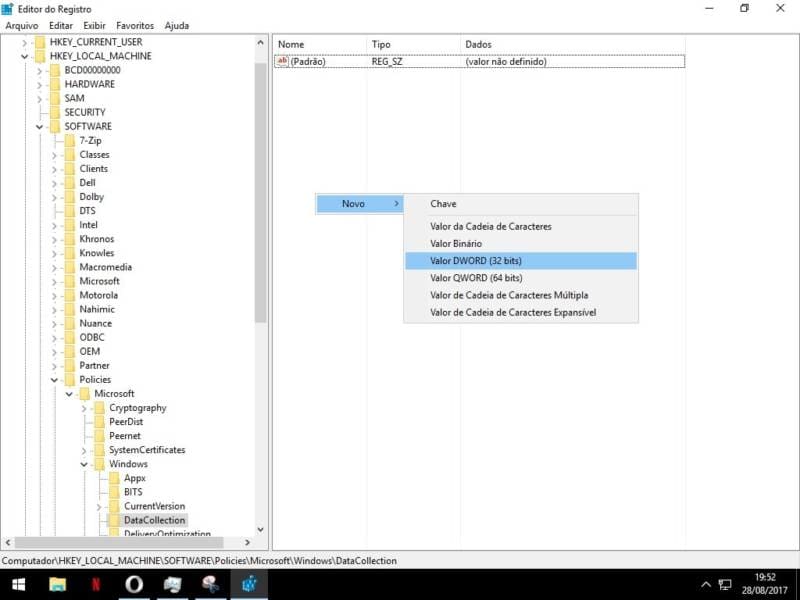Click the DataCollection folder icon
This screenshot has height=600, width=800.
click(x=114, y=520)
